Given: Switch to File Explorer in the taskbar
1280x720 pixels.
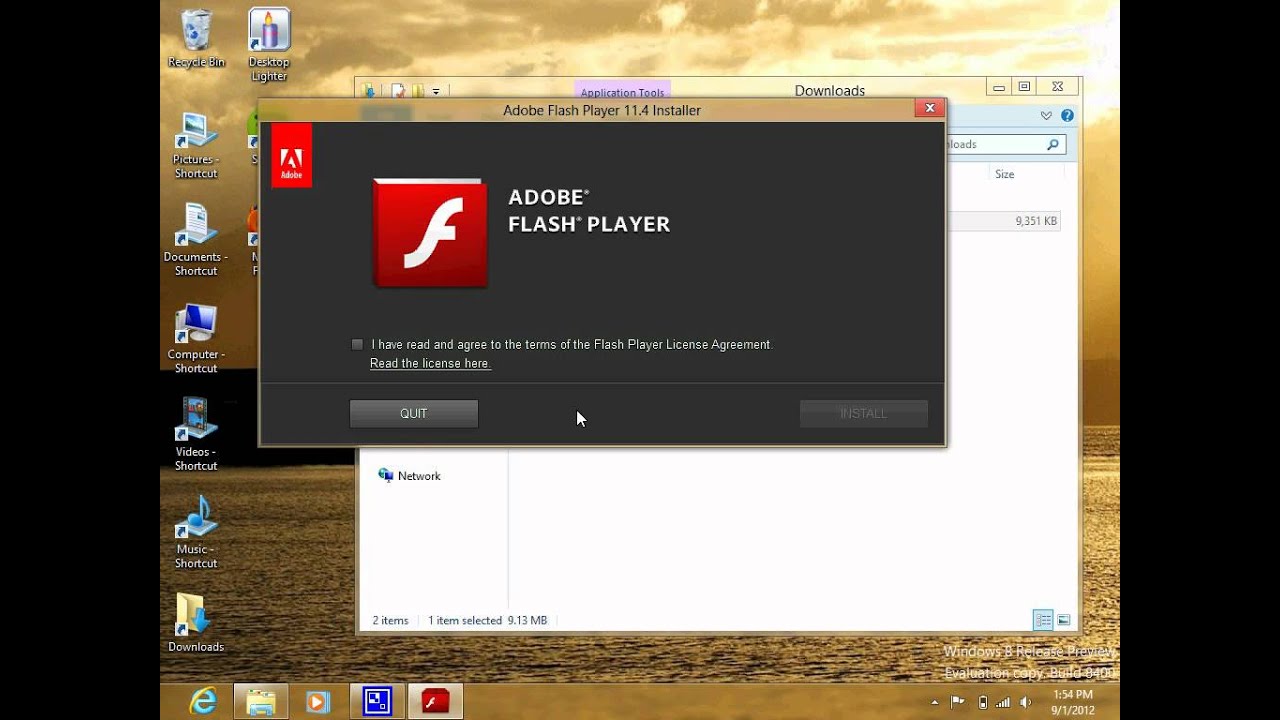Looking at the screenshot, I should tap(261, 702).
